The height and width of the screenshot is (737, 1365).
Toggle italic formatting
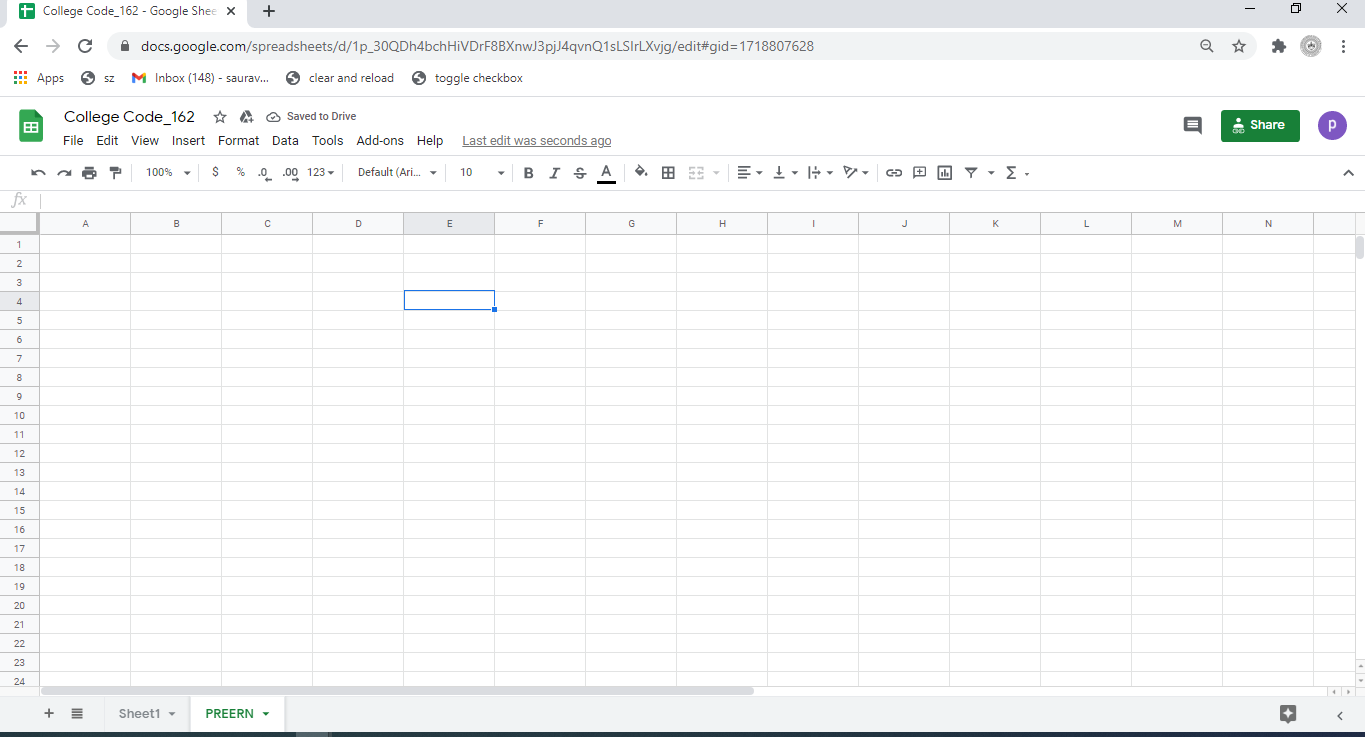point(554,173)
